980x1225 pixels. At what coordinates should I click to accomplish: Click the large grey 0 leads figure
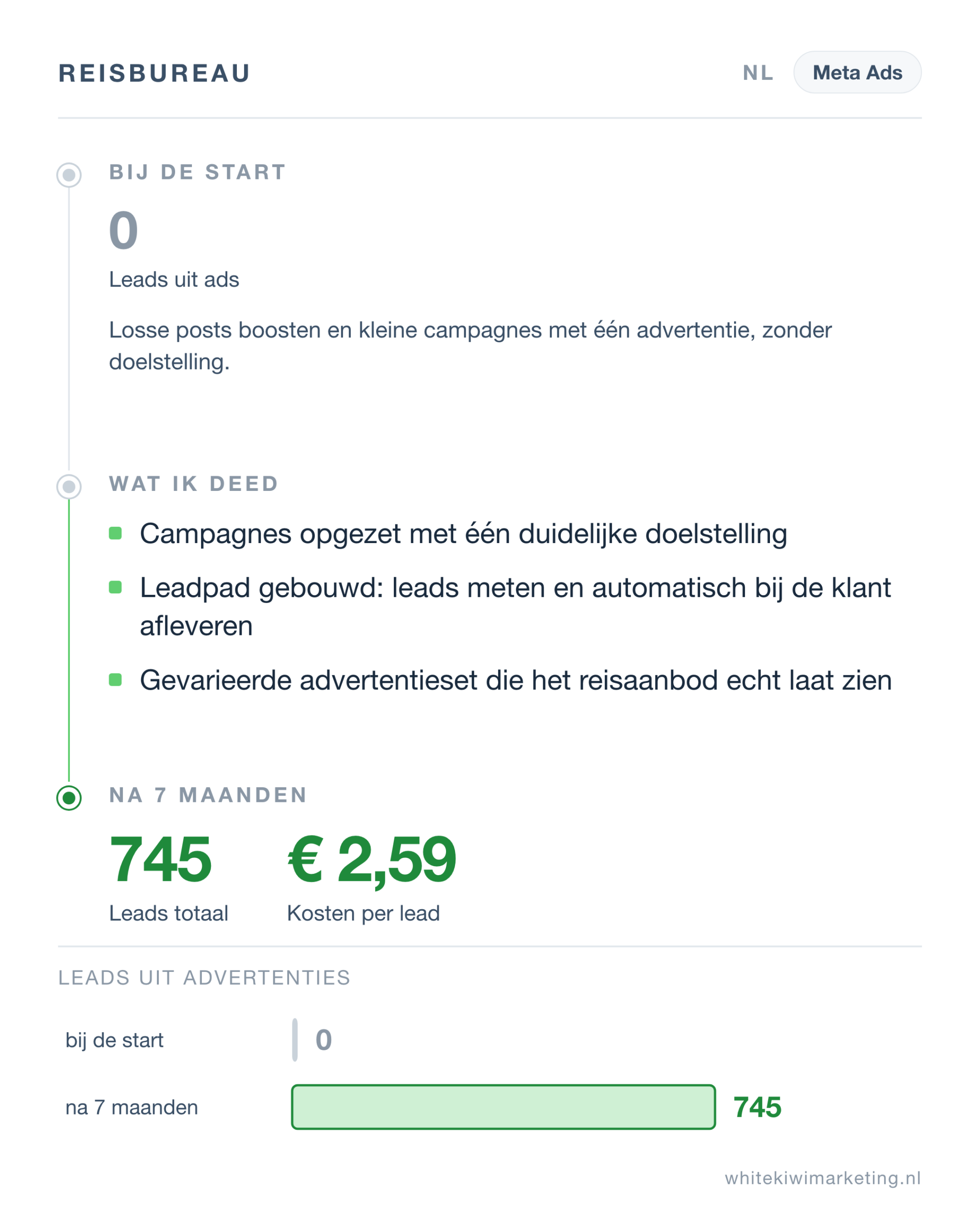[123, 230]
